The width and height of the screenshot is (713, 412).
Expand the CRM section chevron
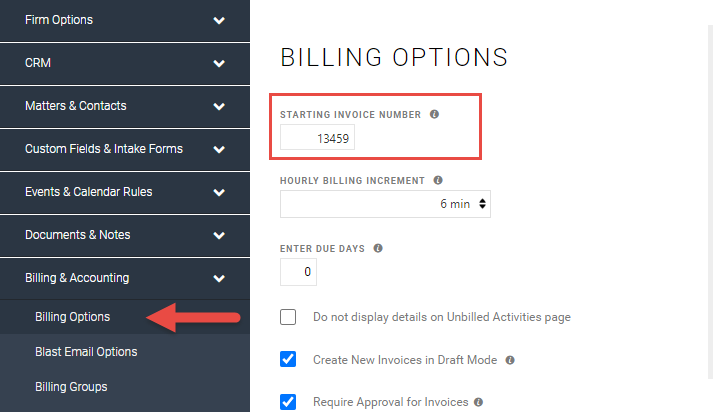(219, 63)
